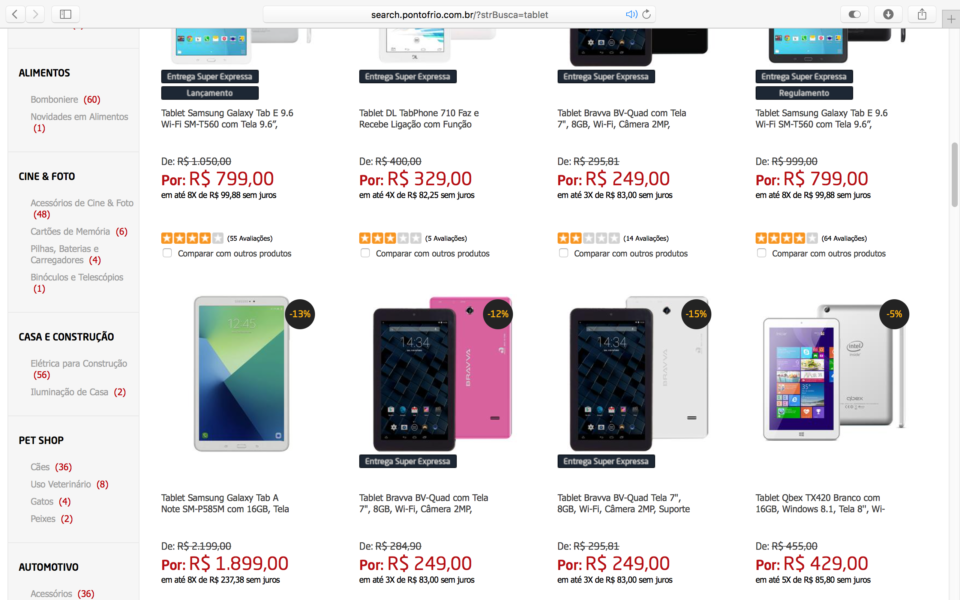Mute tab audio via the speaker icon
This screenshot has height=600, width=960.
tap(630, 14)
